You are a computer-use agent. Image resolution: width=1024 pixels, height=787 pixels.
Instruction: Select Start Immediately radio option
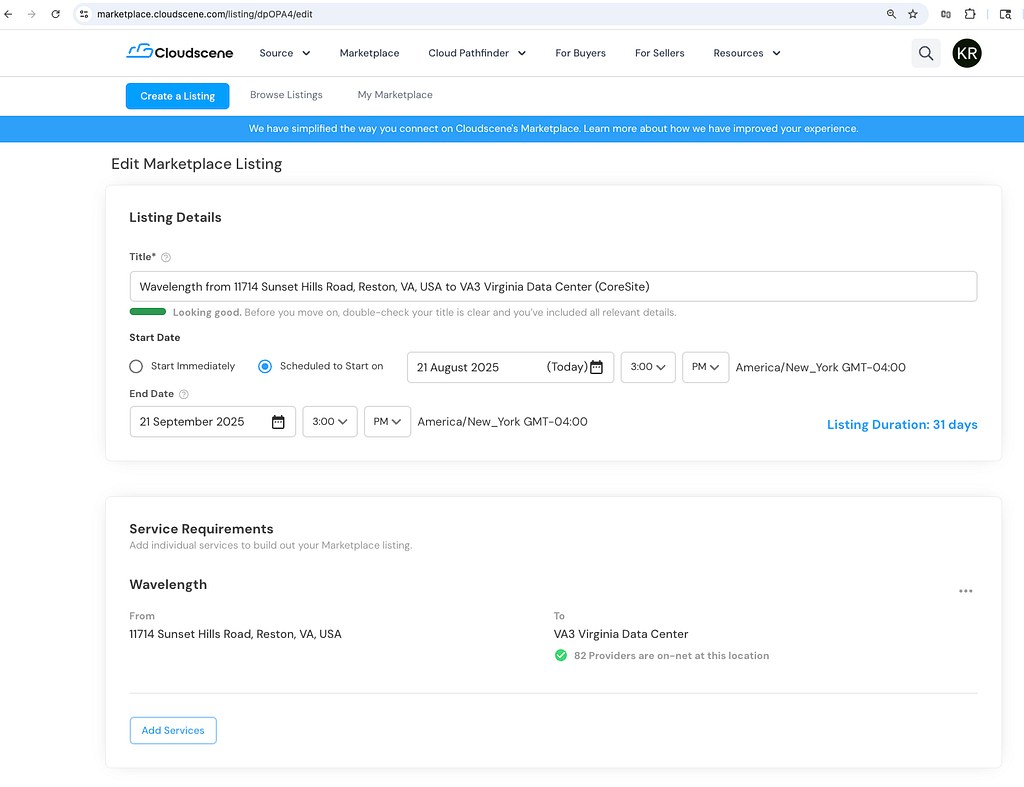click(x=136, y=366)
